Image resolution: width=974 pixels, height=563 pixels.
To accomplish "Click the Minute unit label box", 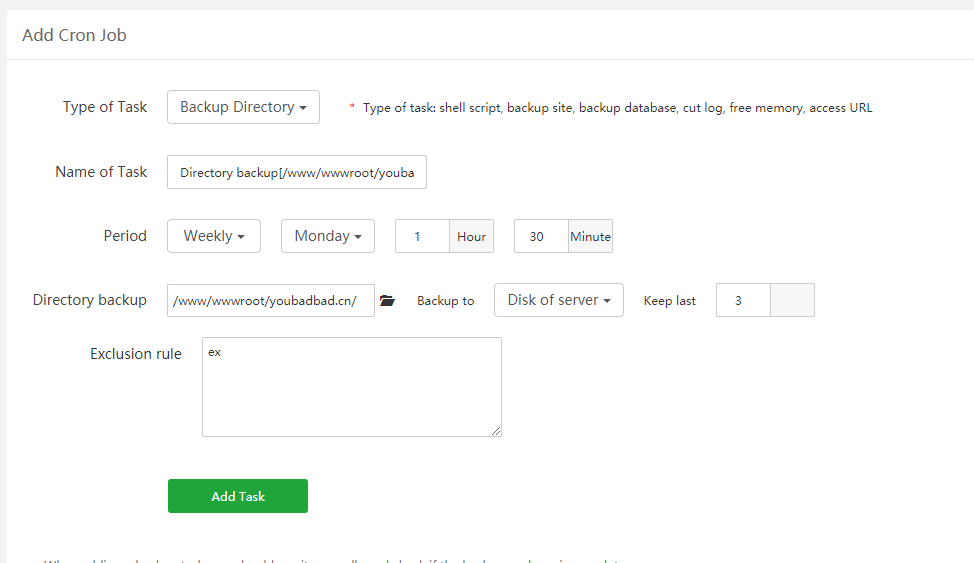I will click(590, 237).
